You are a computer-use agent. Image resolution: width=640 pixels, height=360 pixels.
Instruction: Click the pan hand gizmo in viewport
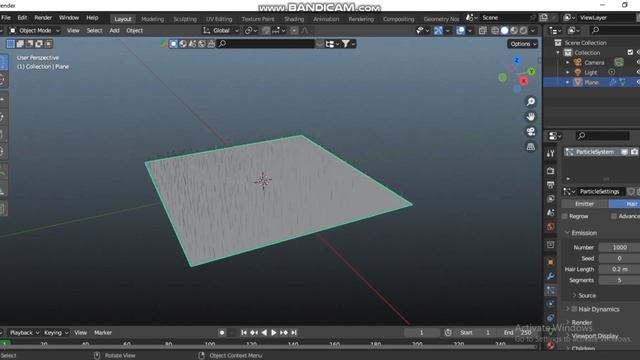point(530,117)
